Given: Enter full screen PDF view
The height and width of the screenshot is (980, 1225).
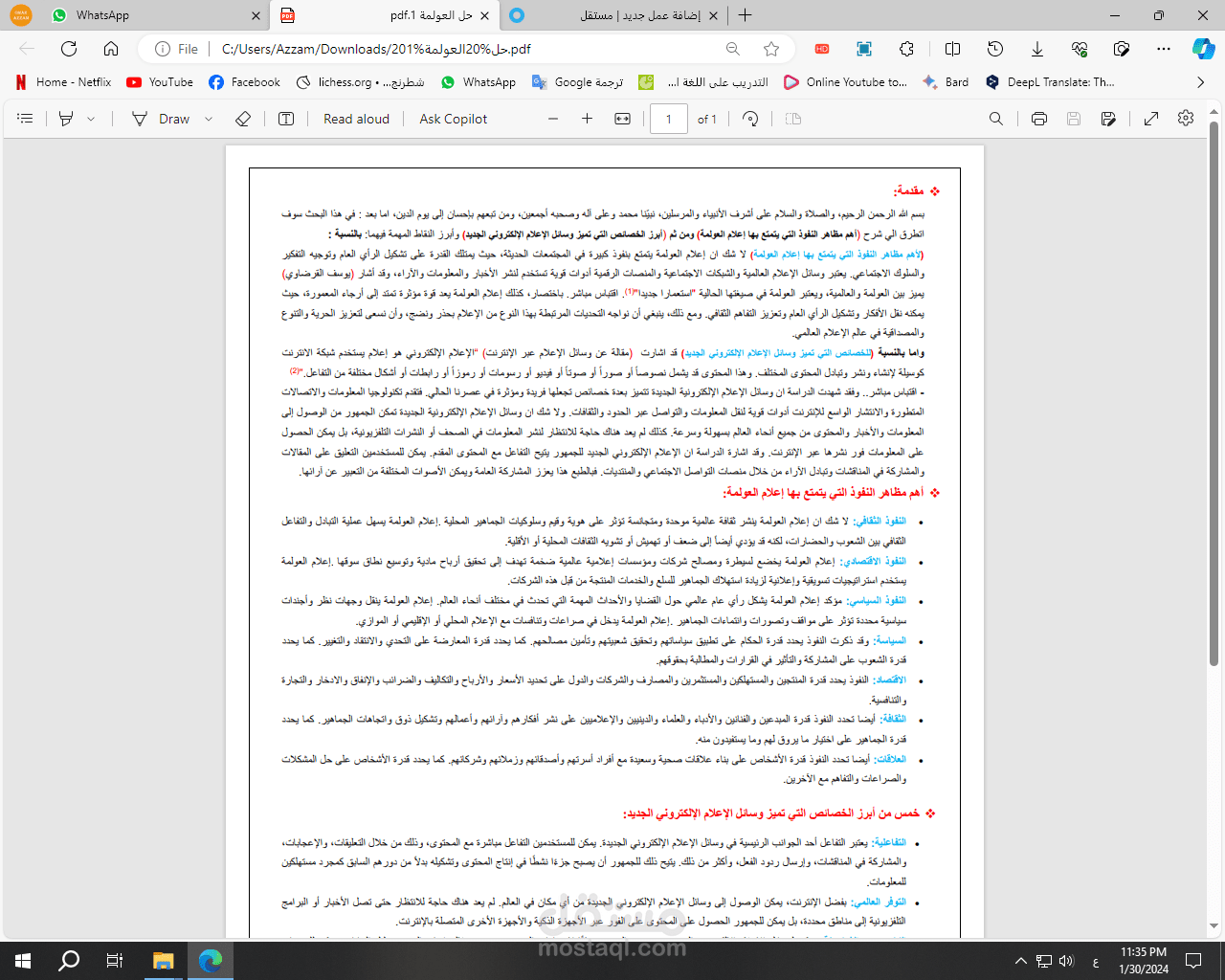Looking at the screenshot, I should click(x=1151, y=119).
